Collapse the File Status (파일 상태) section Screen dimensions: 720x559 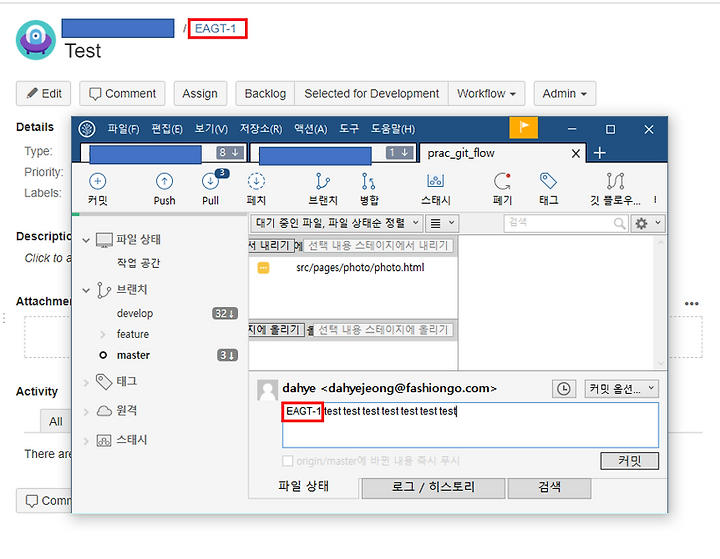click(86, 240)
